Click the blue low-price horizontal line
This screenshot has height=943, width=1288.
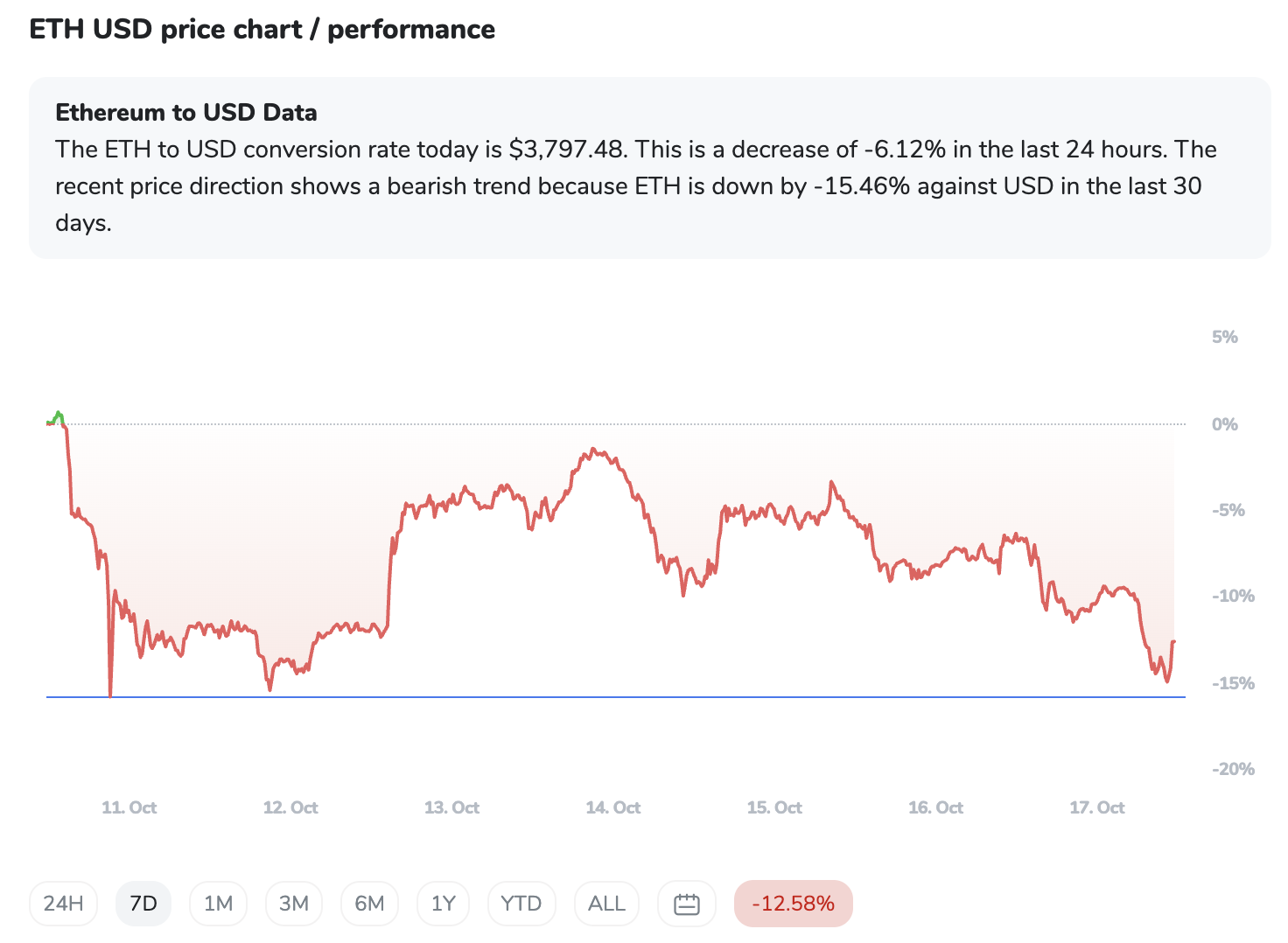click(x=612, y=697)
